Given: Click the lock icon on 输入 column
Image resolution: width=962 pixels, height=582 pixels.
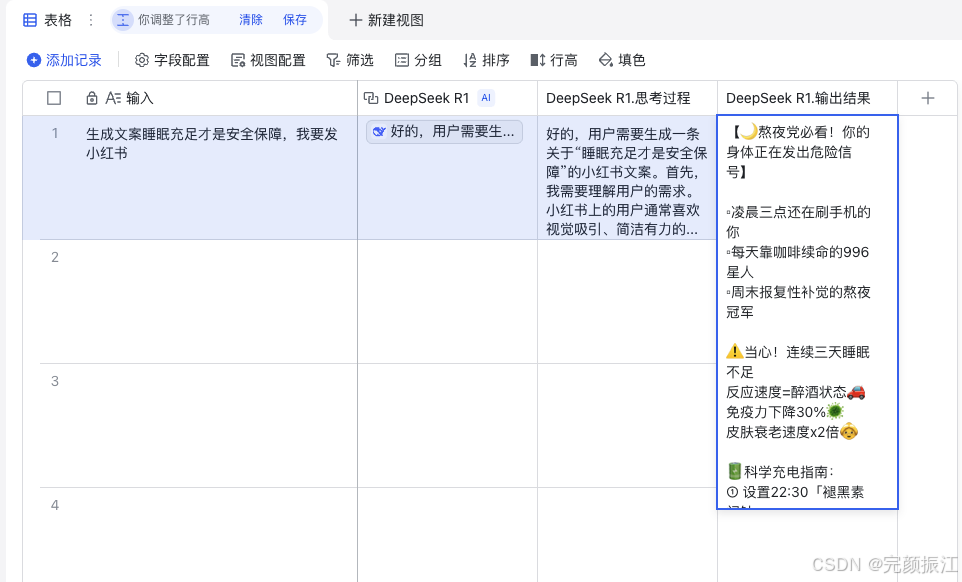Looking at the screenshot, I should tap(91, 98).
